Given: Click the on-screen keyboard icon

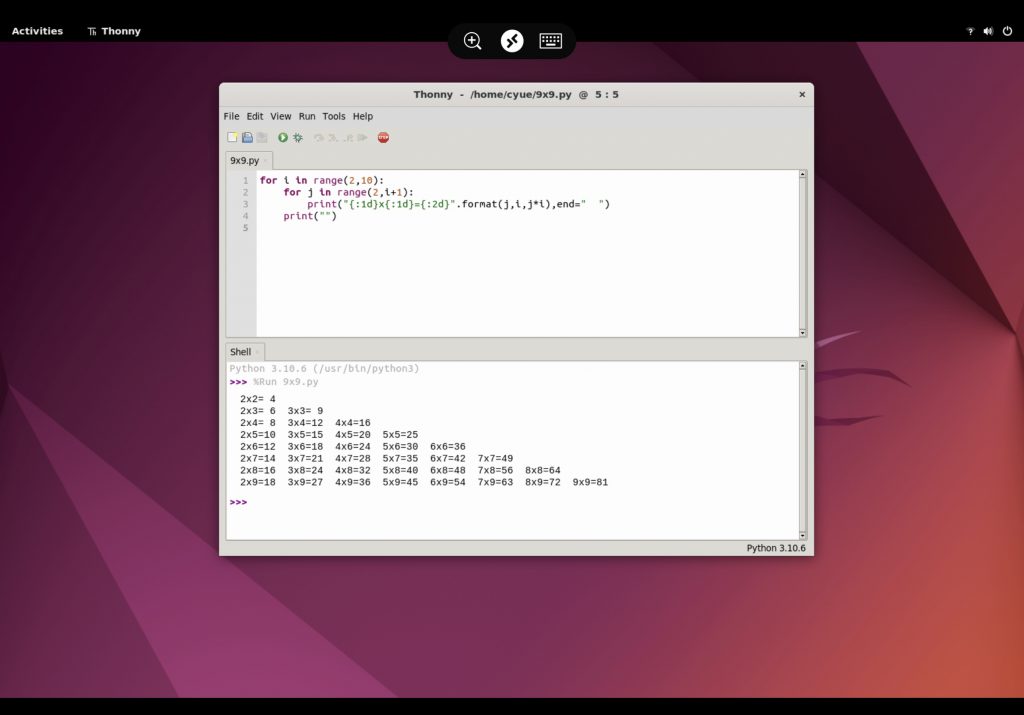Looking at the screenshot, I should (x=550, y=41).
